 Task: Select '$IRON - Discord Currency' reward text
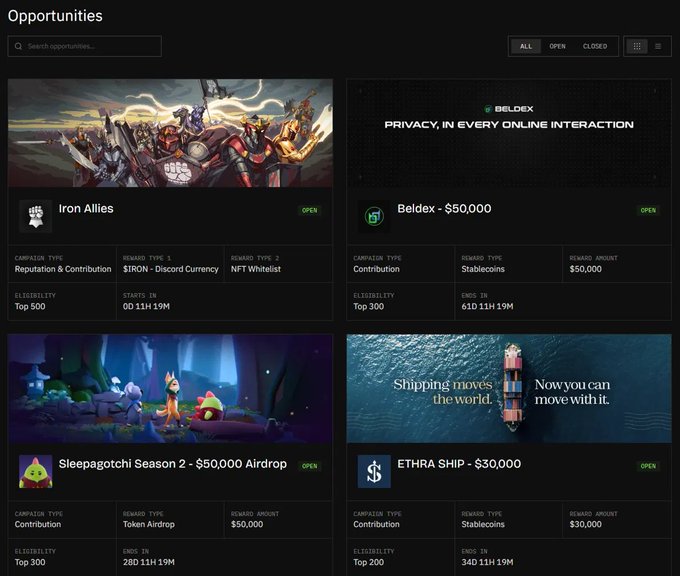click(x=170, y=269)
